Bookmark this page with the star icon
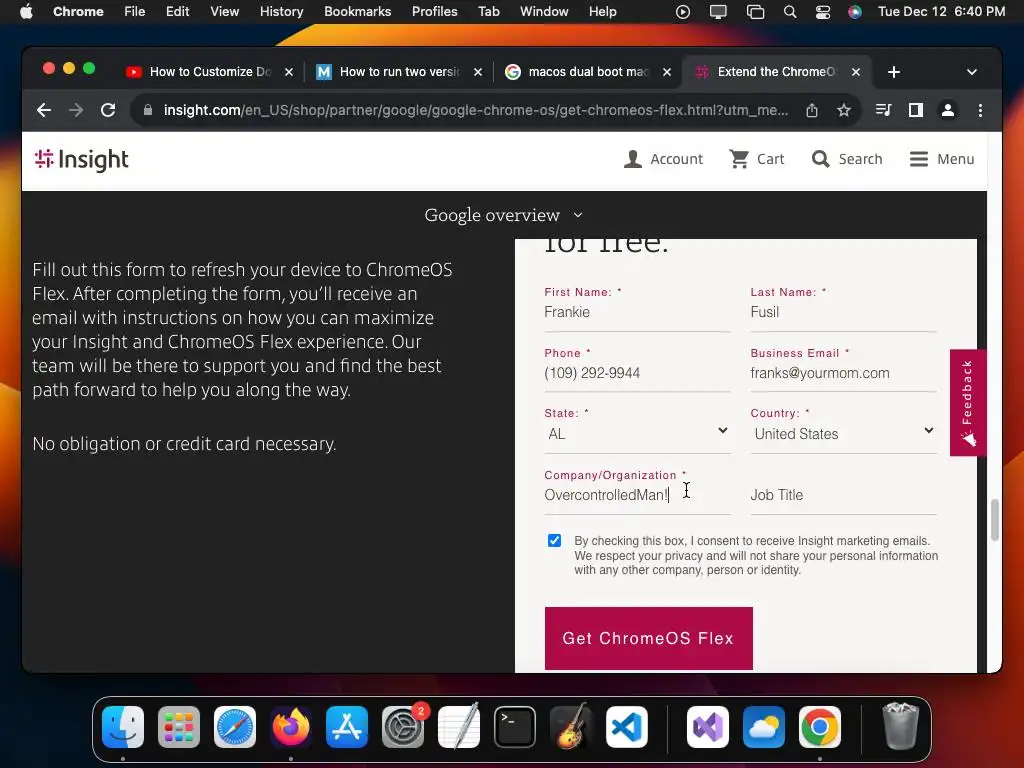This screenshot has height=768, width=1024. 844,110
